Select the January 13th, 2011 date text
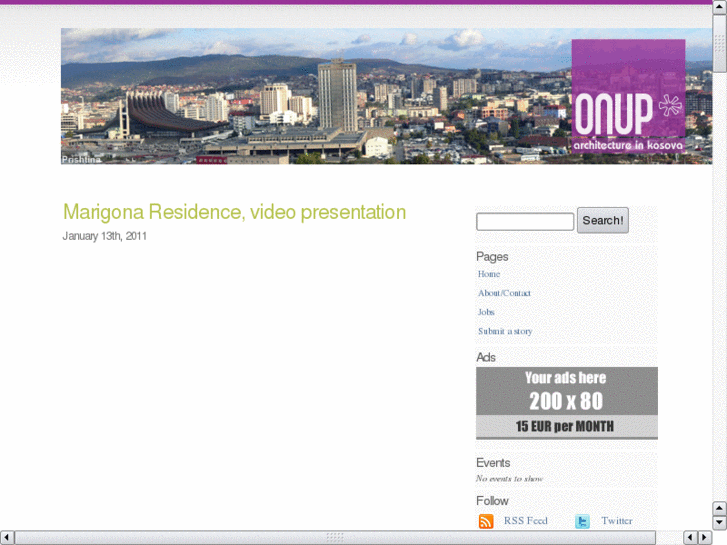The height and width of the screenshot is (545, 727). tap(104, 236)
